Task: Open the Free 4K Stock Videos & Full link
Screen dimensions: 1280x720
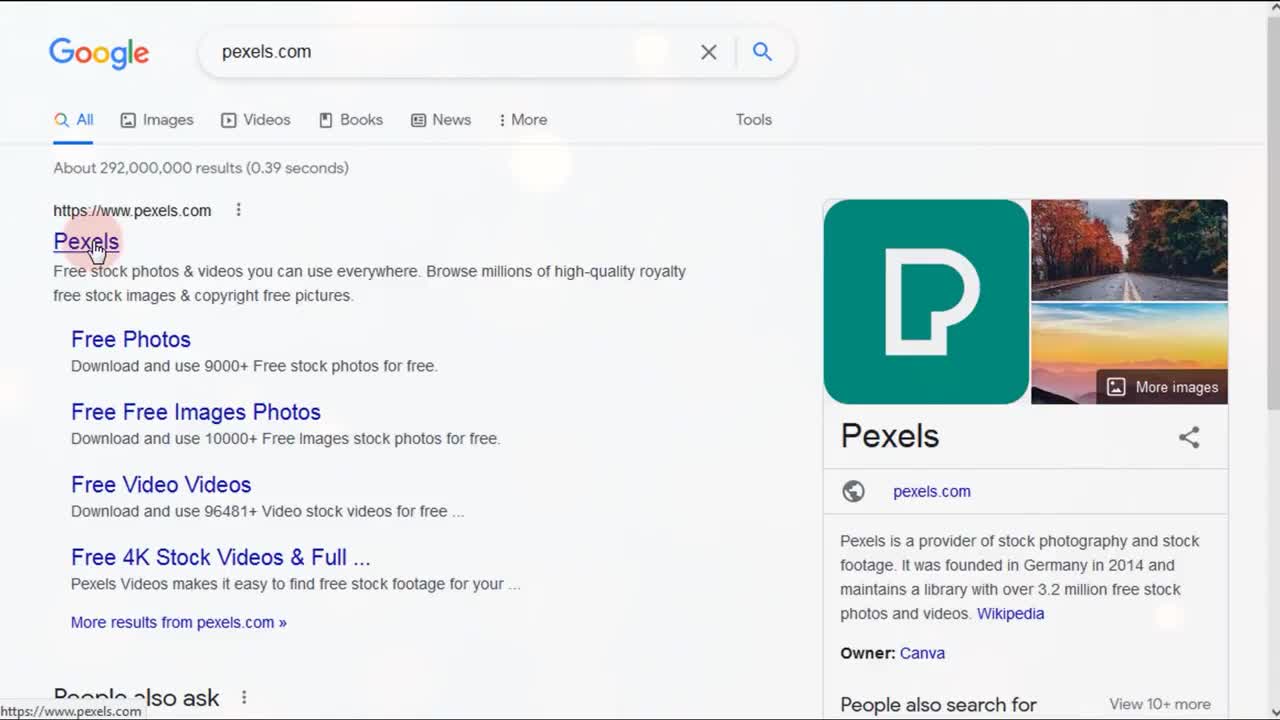Action: (x=221, y=557)
